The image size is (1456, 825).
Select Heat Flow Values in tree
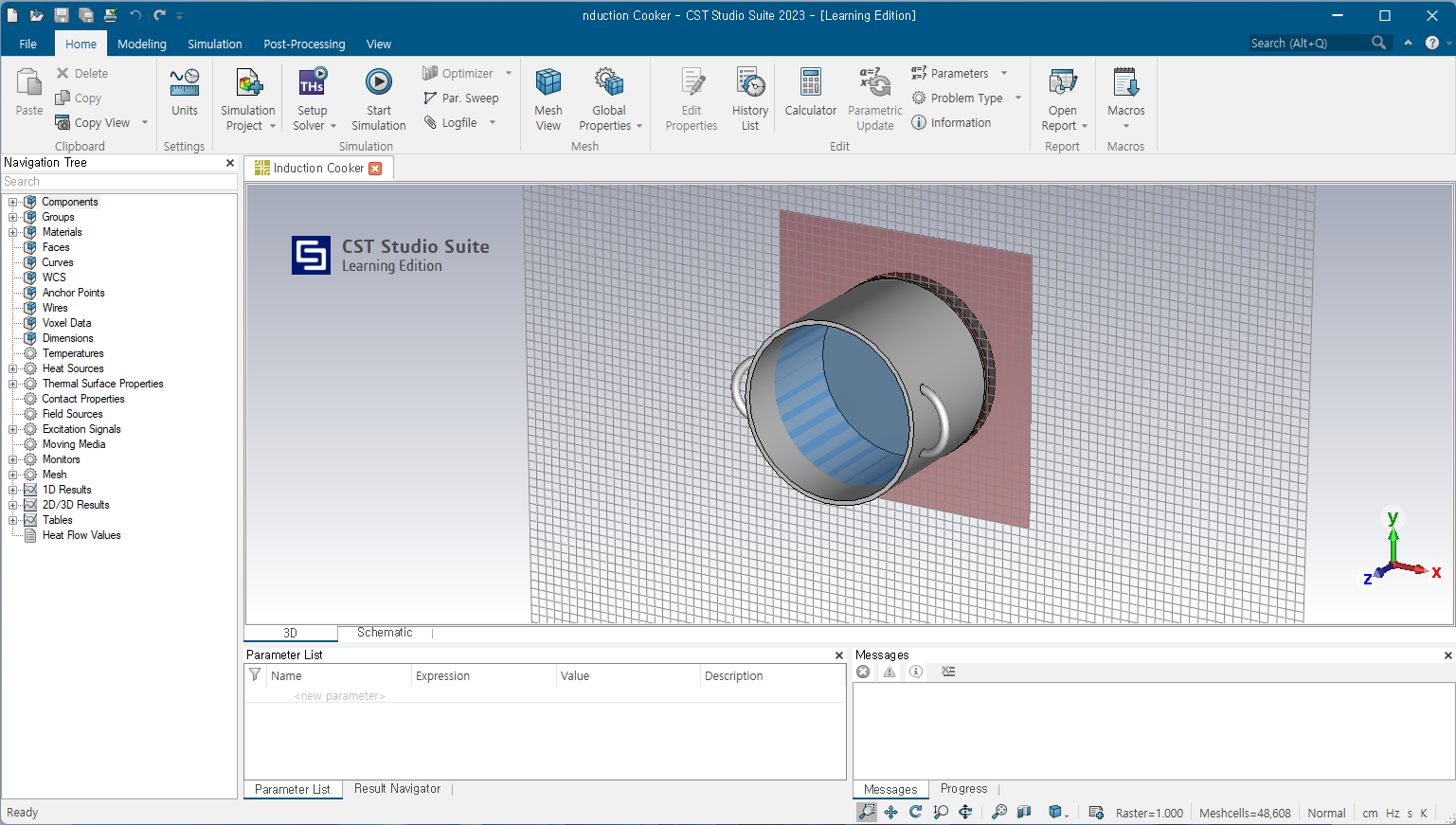[81, 535]
